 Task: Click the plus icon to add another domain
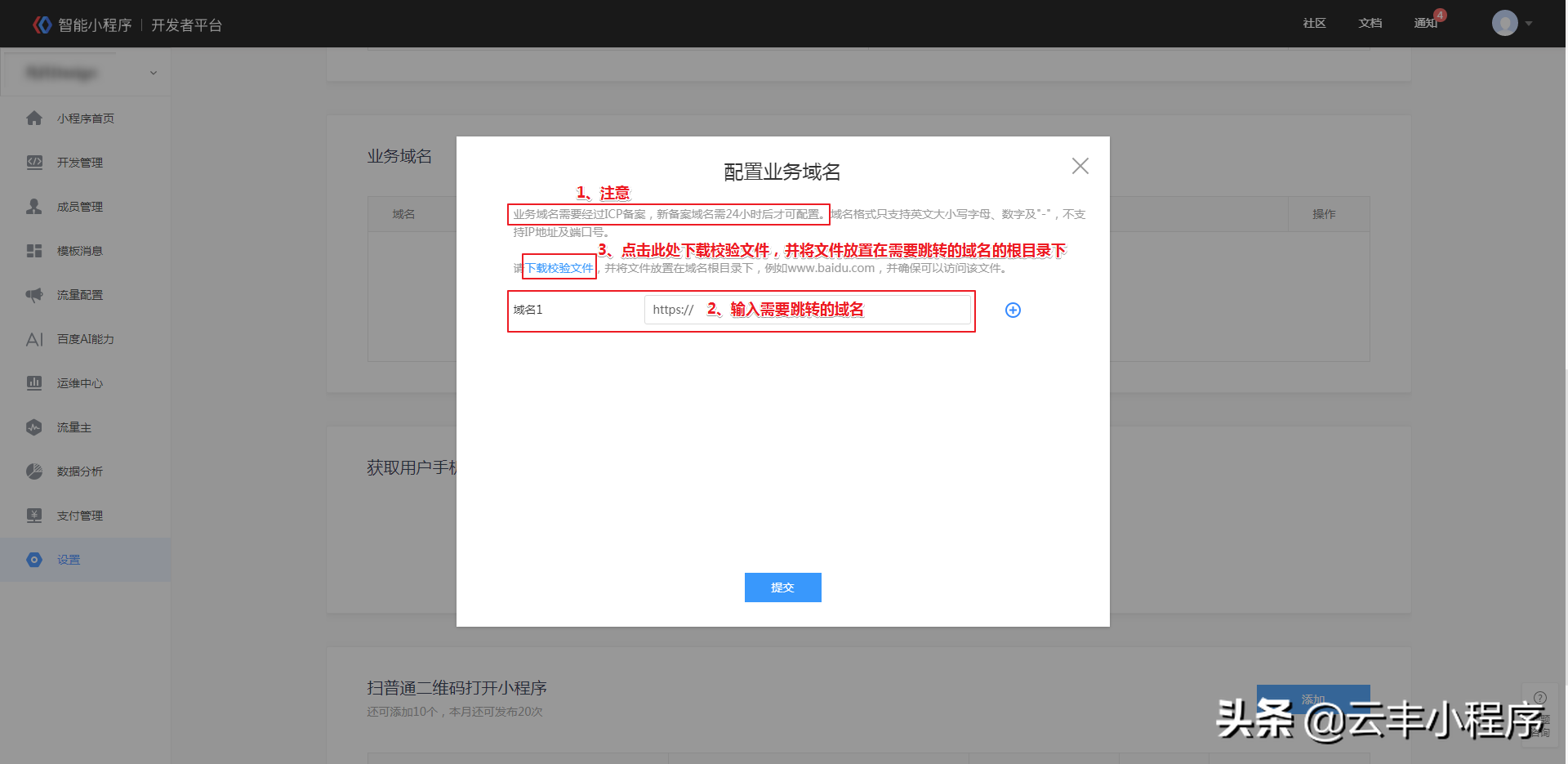point(1013,310)
